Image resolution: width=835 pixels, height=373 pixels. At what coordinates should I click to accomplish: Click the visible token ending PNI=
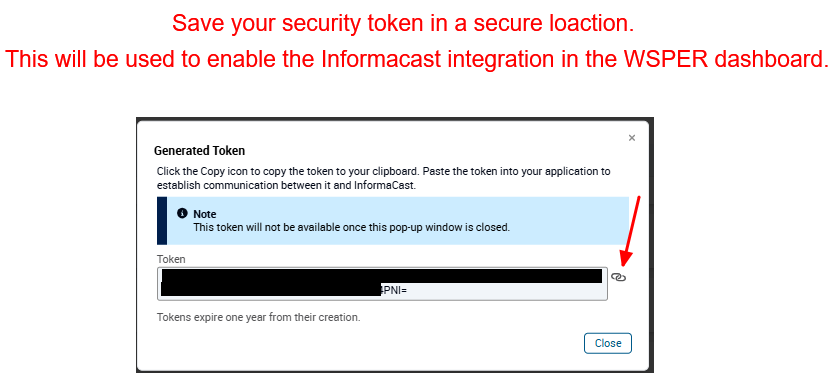[x=394, y=290]
